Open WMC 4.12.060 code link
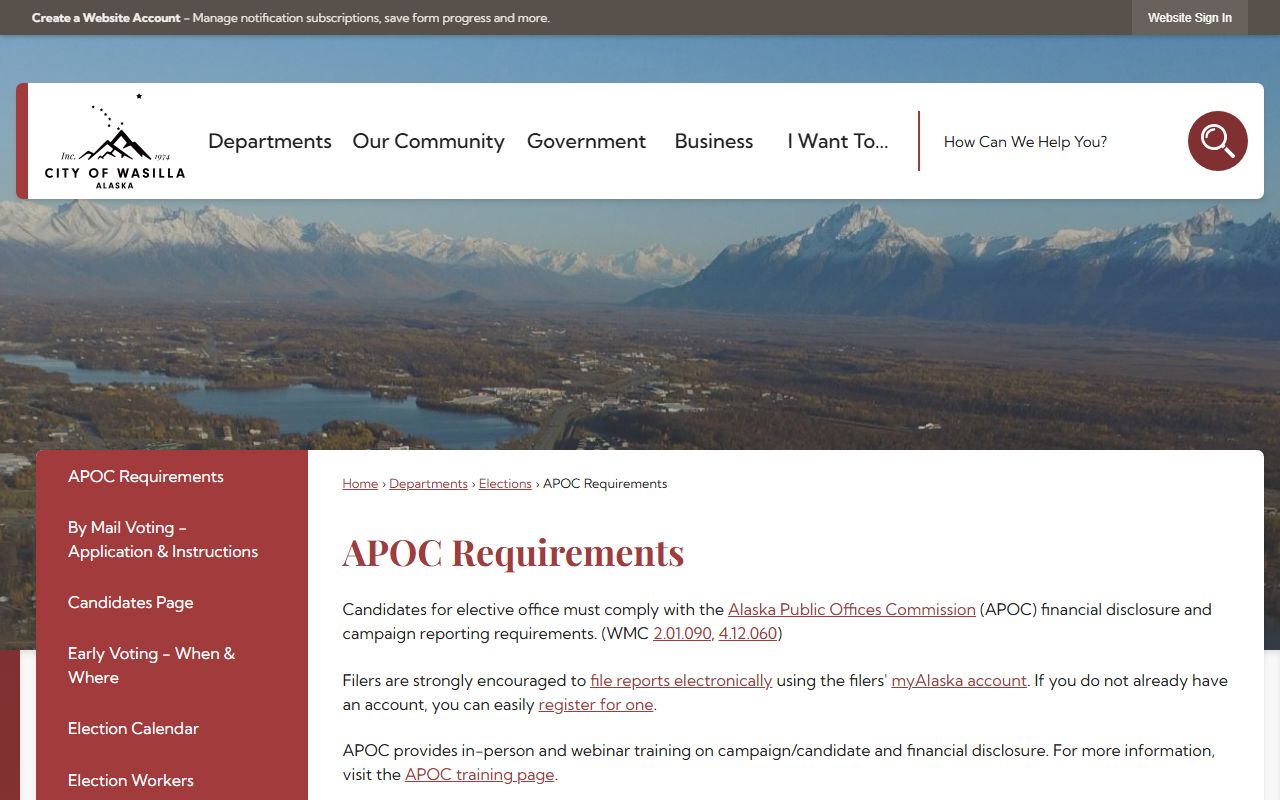Screen dimensions: 1280x800 coord(748,633)
